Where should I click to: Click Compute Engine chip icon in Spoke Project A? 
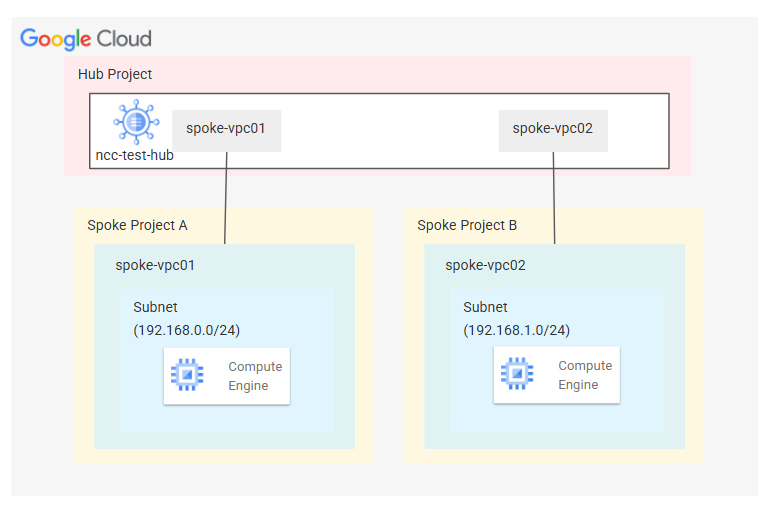[x=186, y=375]
